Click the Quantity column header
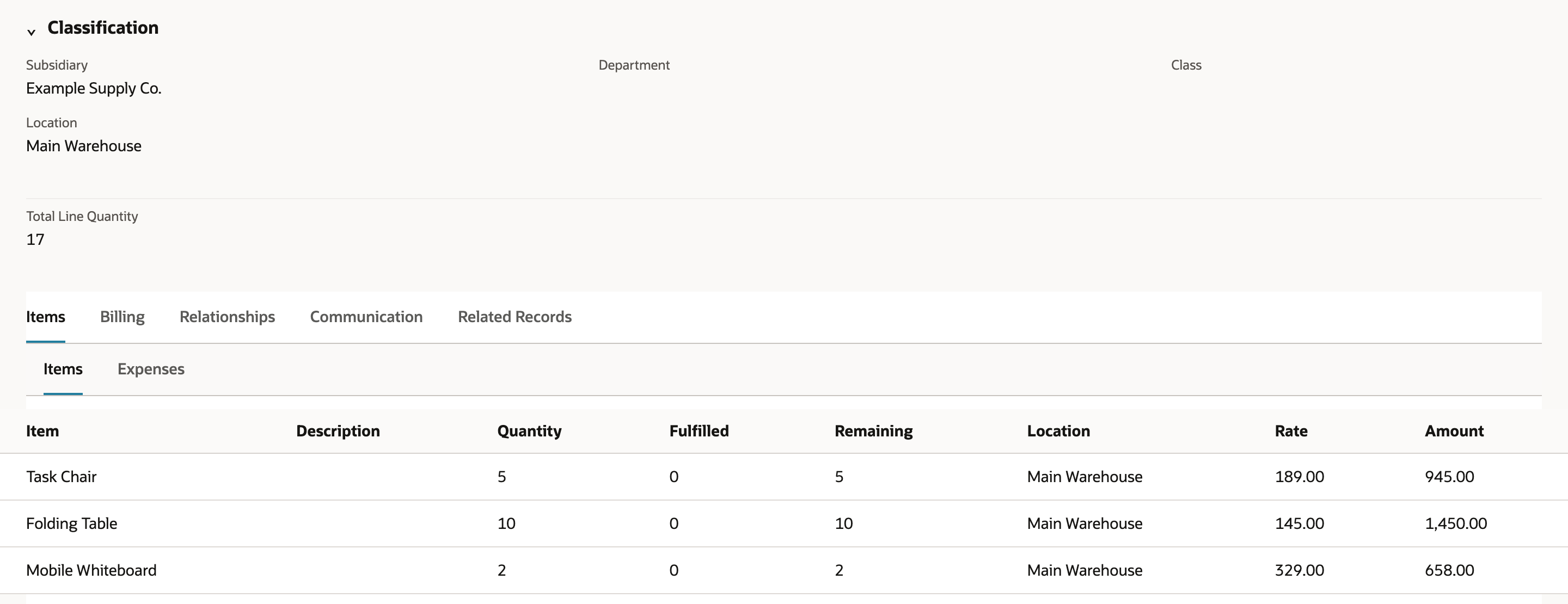Image resolution: width=1568 pixels, height=604 pixels. [530, 432]
